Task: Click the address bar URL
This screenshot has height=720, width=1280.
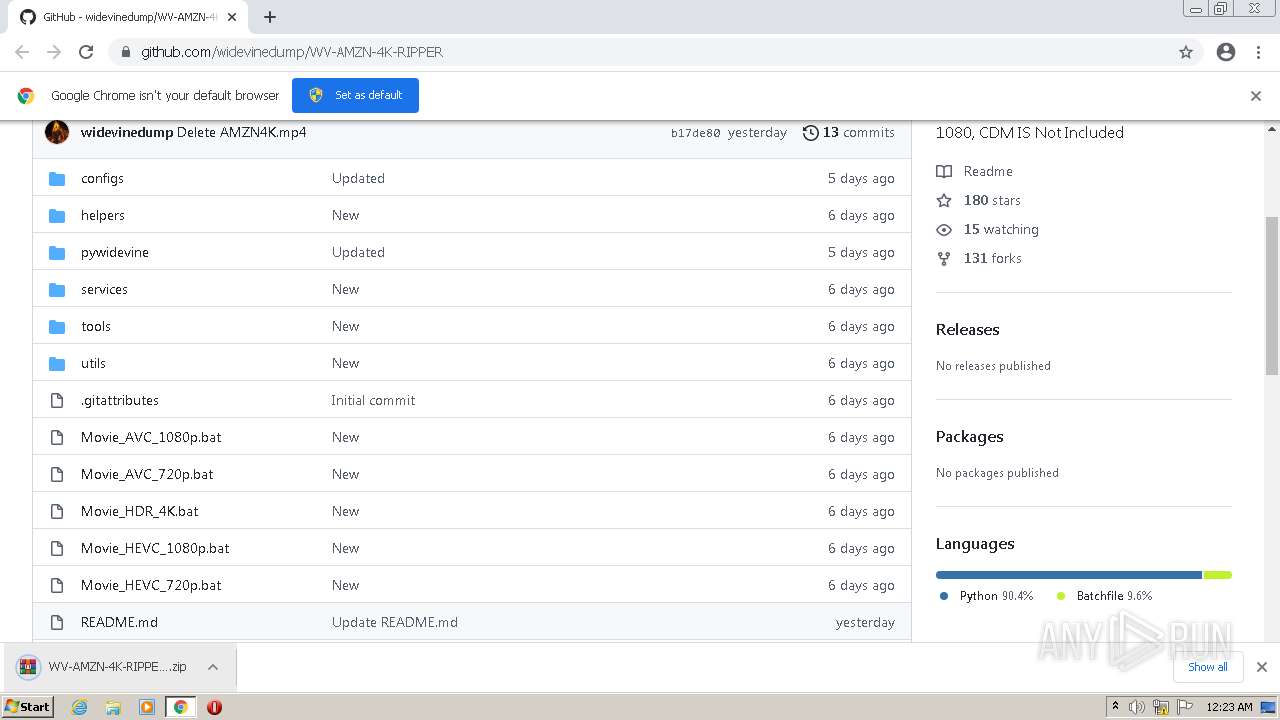Action: [292, 52]
